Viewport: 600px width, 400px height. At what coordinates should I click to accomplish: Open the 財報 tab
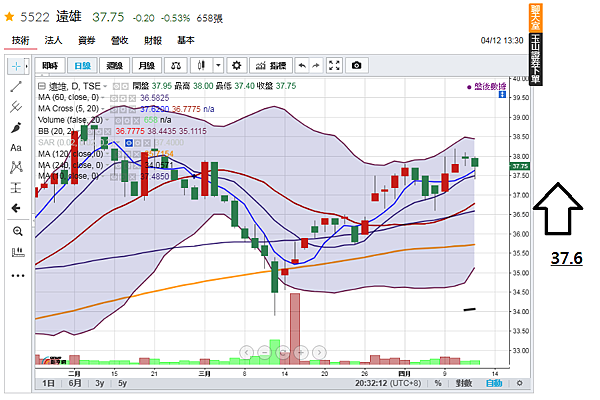tap(153, 40)
